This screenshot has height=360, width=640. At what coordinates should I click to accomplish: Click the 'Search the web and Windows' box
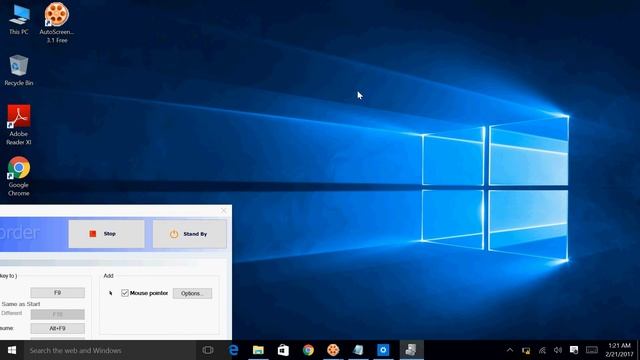point(109,350)
